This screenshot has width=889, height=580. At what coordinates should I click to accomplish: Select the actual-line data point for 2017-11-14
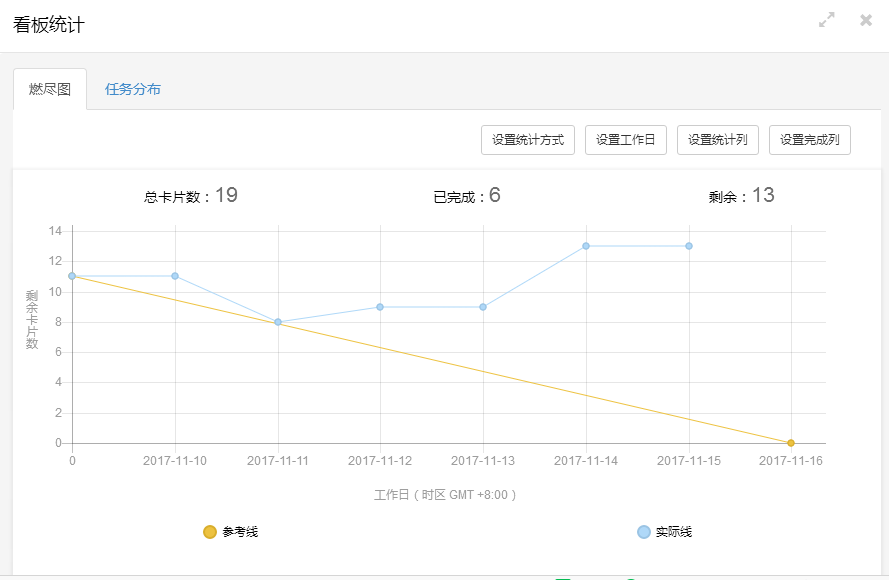[586, 246]
